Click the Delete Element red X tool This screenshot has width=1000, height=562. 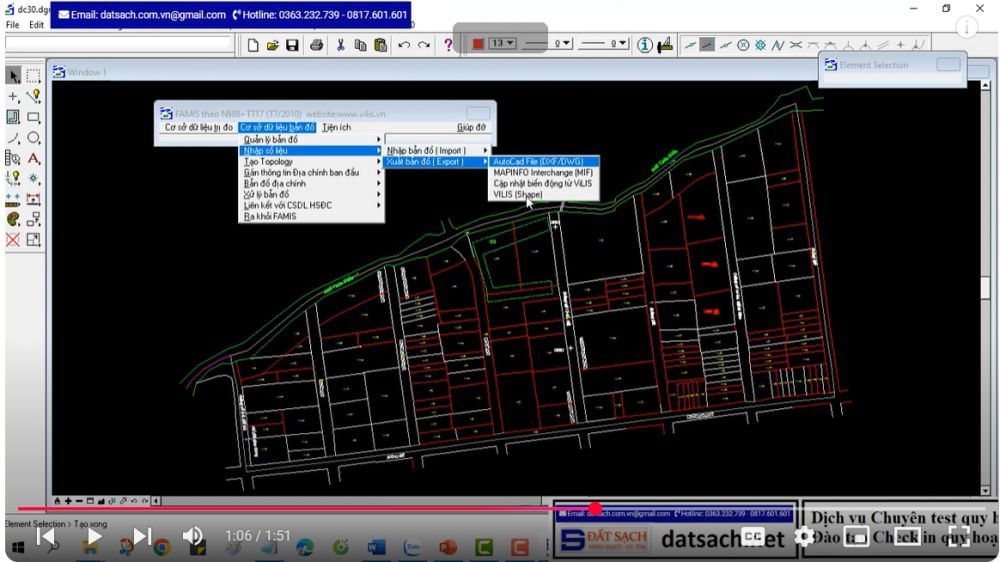tap(13, 240)
